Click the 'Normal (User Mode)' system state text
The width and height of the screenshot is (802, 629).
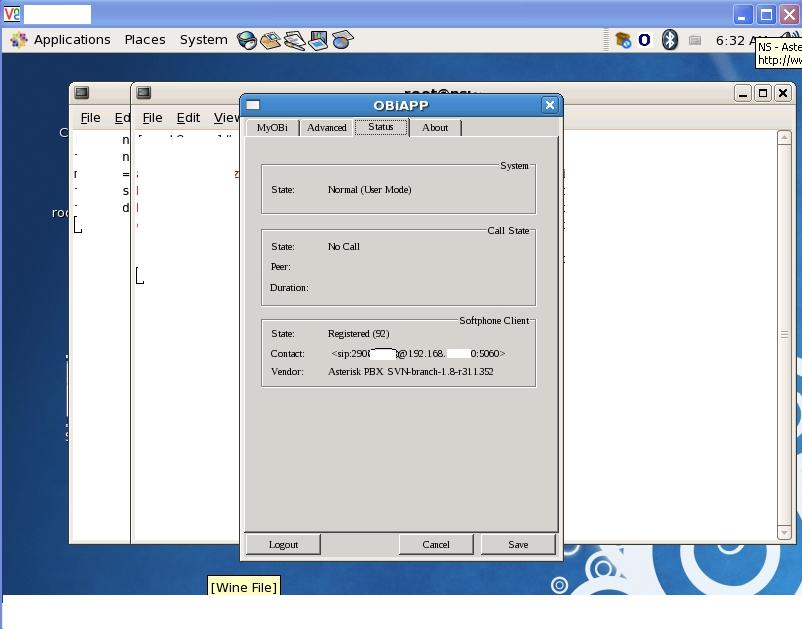point(369,190)
